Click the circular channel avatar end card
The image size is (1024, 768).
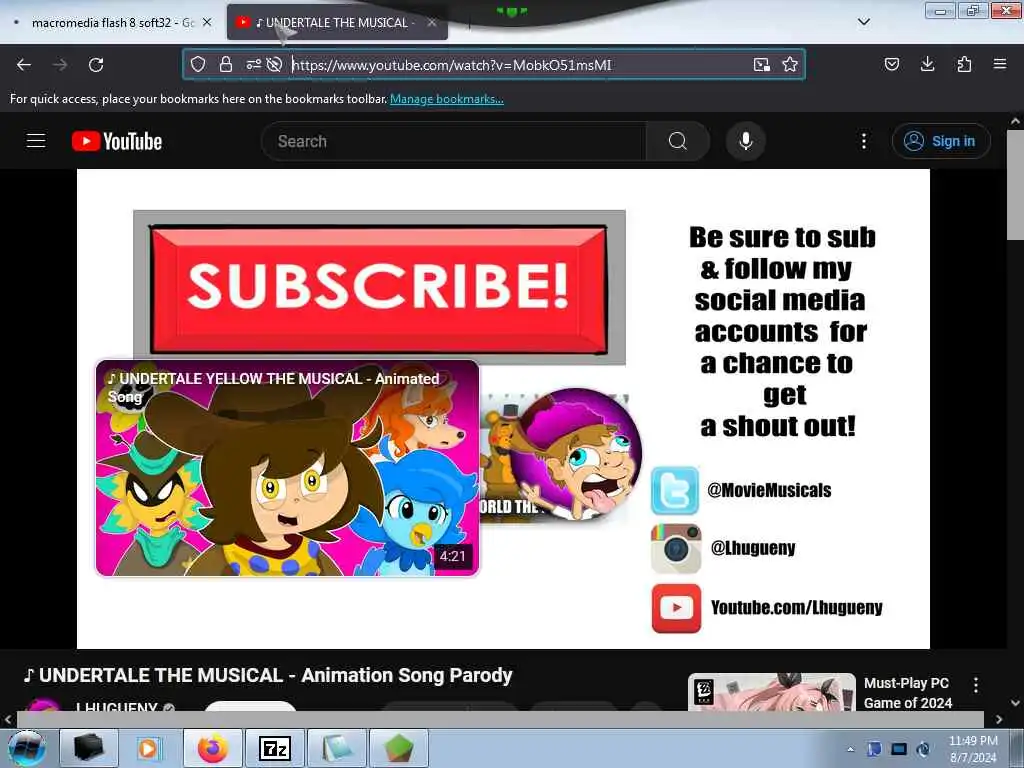pos(575,454)
